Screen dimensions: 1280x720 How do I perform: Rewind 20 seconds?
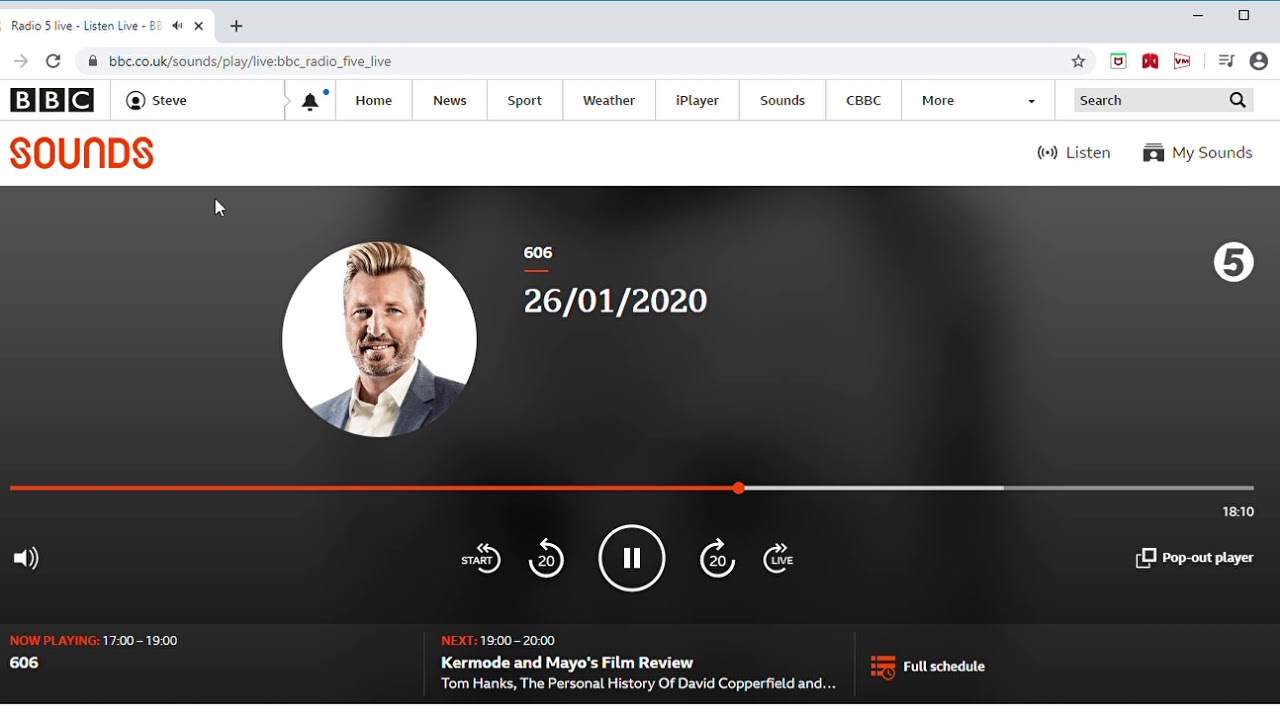(546, 558)
